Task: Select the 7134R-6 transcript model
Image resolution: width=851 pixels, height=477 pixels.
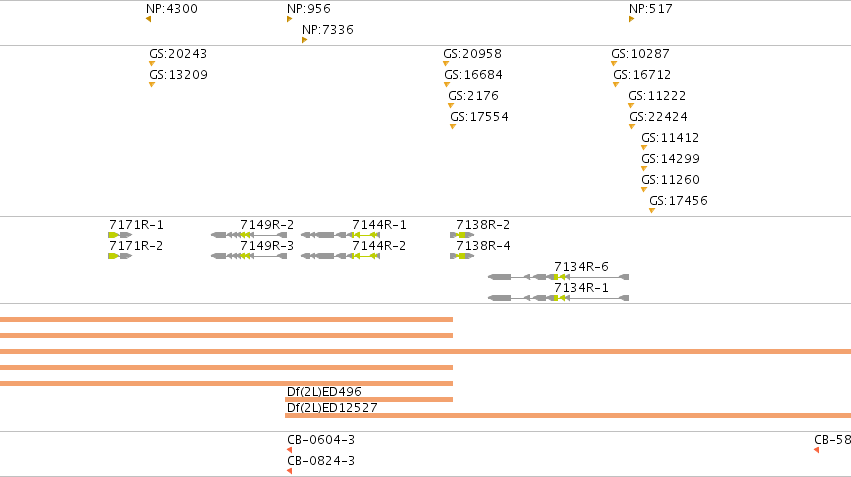Action: [x=558, y=277]
